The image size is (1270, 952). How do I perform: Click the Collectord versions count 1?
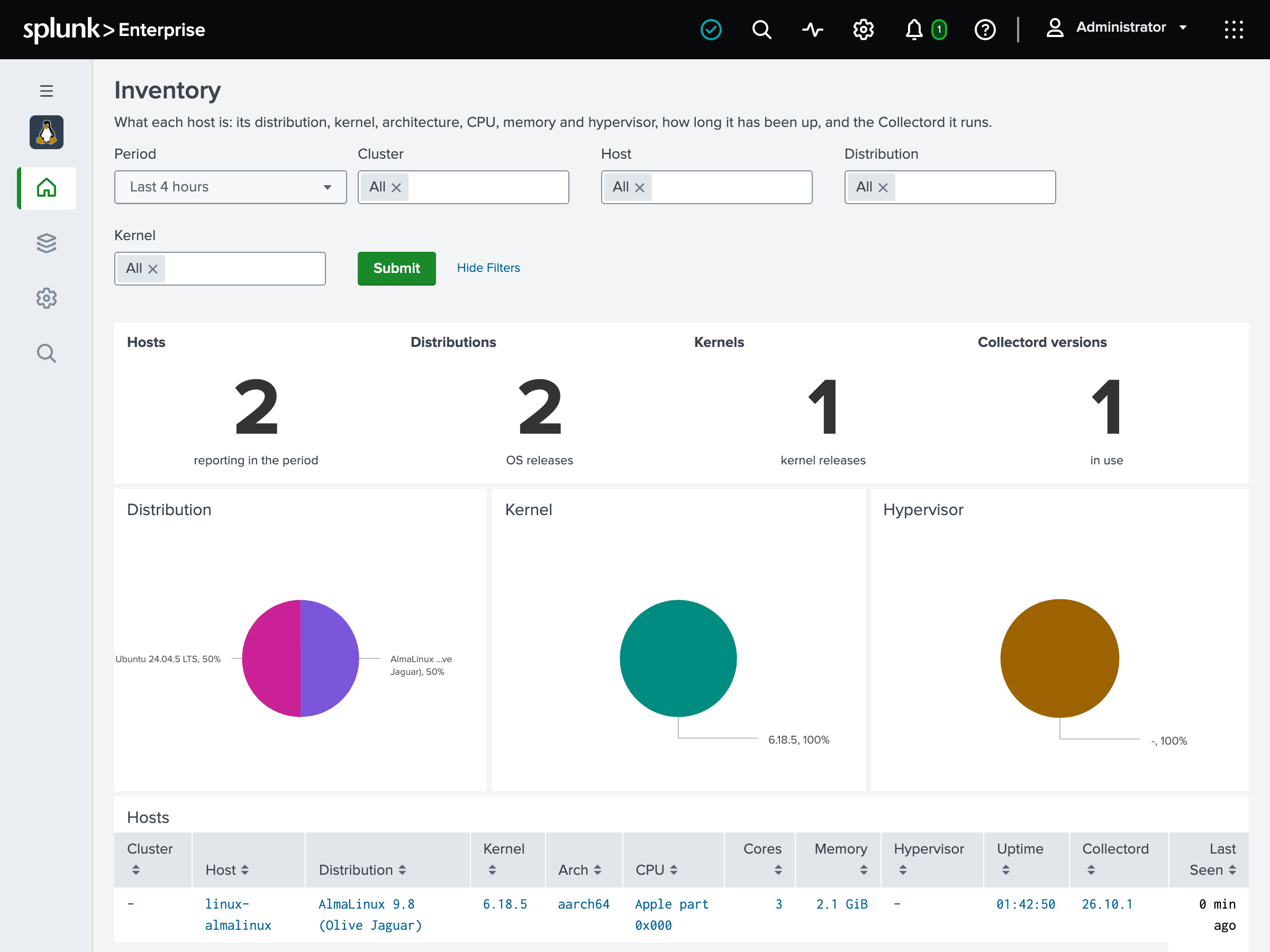[x=1106, y=406]
